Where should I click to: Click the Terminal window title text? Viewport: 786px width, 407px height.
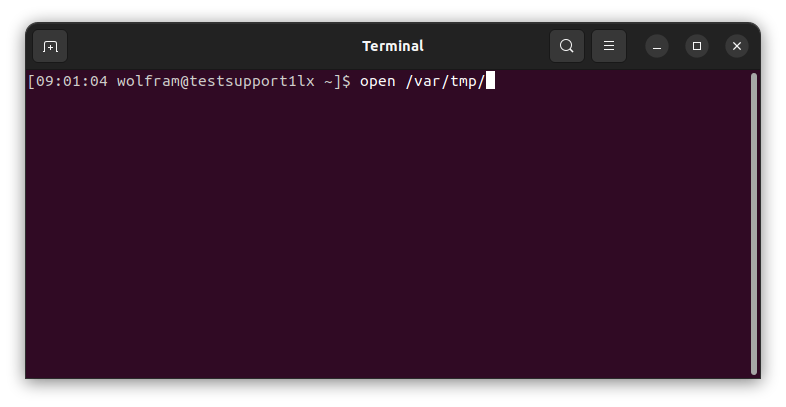[x=393, y=46]
